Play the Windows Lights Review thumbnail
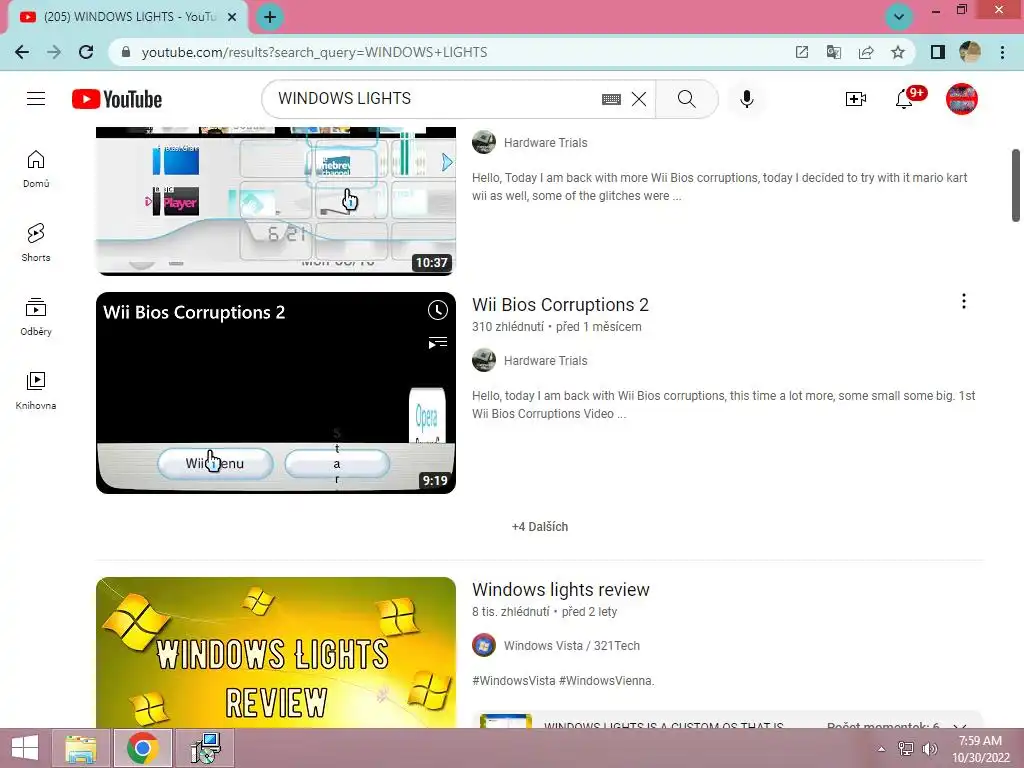The height and width of the screenshot is (768, 1024). pyautogui.click(x=276, y=652)
